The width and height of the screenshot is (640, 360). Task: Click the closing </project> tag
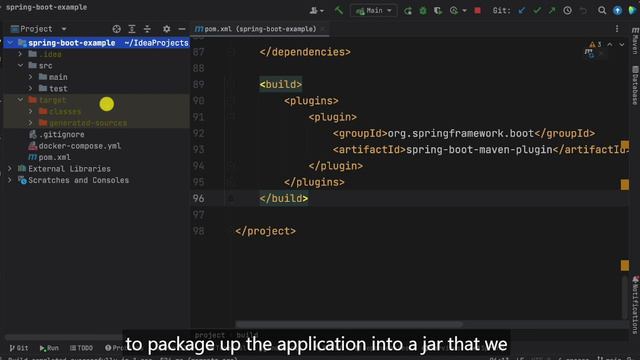265,231
